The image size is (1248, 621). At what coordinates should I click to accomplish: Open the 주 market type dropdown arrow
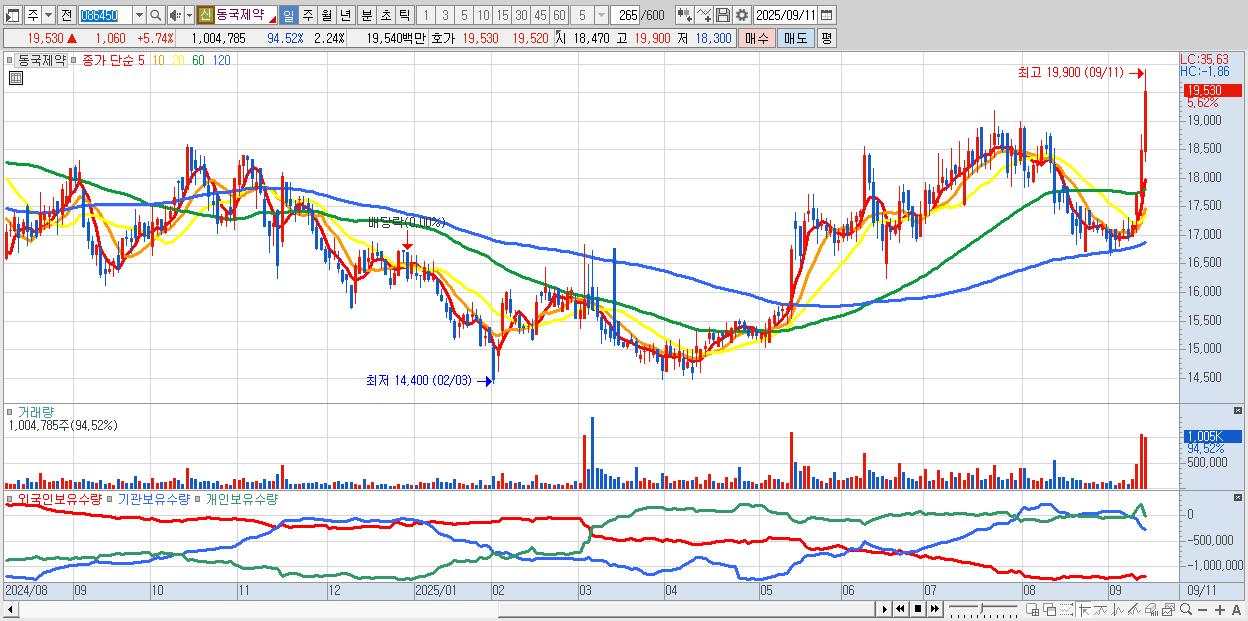coord(49,15)
